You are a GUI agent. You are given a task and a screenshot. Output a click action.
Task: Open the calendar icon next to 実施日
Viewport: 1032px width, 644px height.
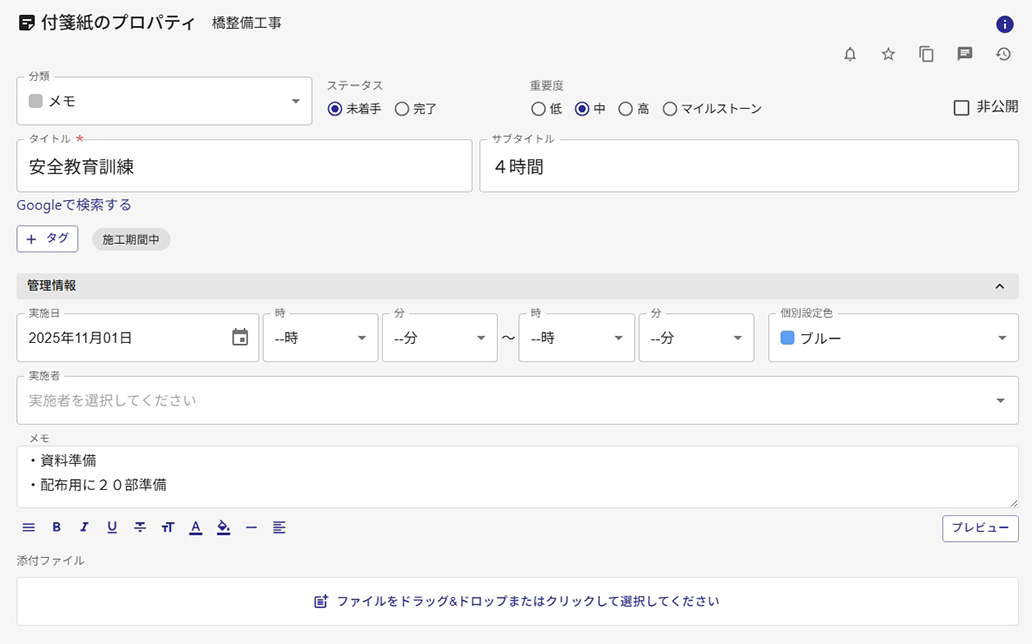[x=239, y=338]
